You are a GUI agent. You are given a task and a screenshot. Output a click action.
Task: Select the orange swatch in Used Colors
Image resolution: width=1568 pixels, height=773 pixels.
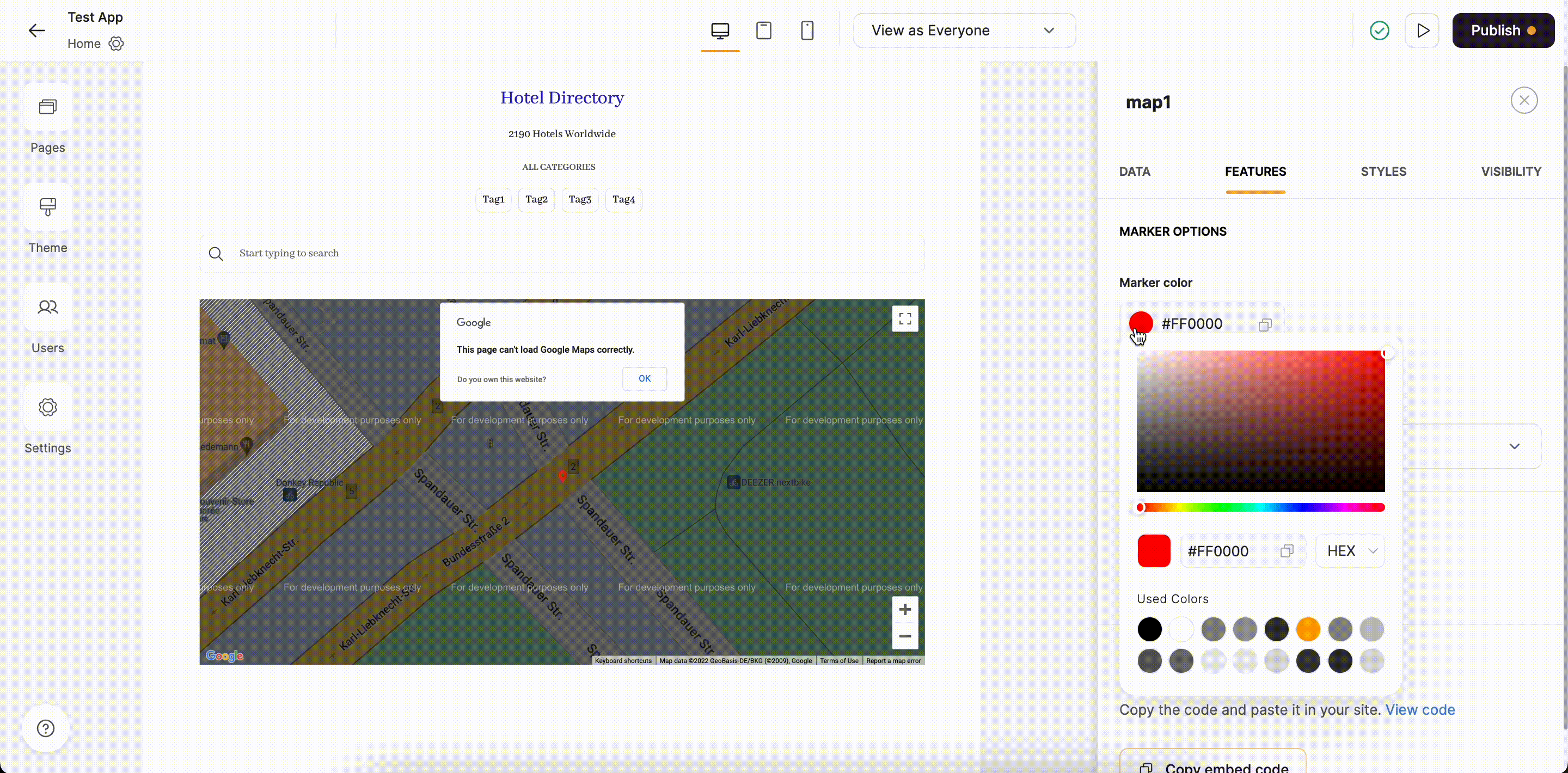pyautogui.click(x=1309, y=629)
